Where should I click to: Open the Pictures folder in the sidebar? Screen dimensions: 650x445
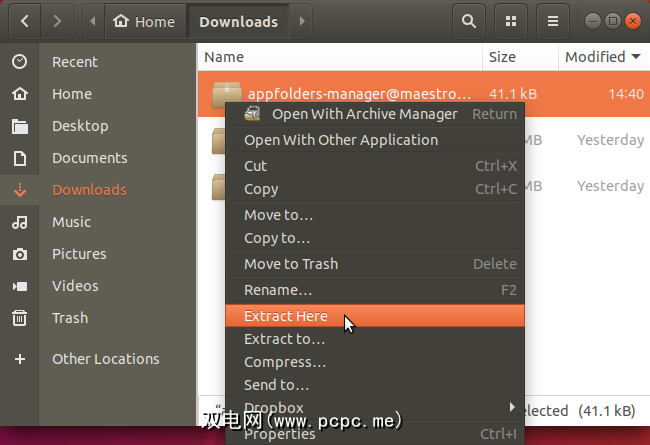click(79, 254)
